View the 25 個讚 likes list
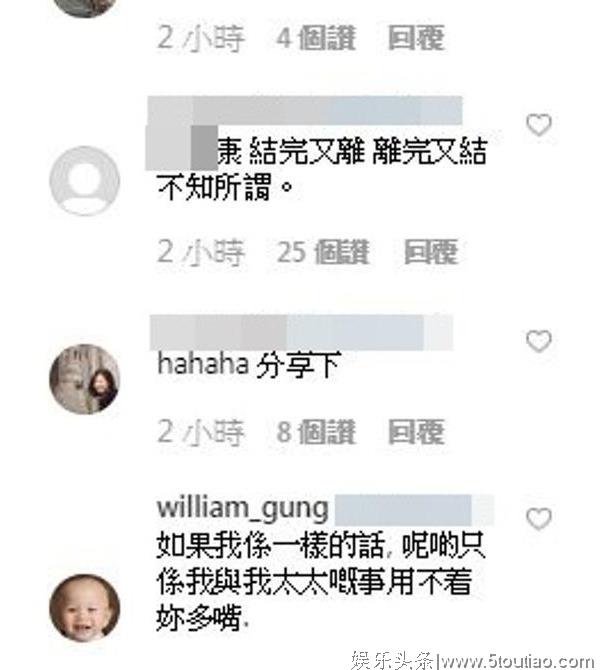 [323, 252]
